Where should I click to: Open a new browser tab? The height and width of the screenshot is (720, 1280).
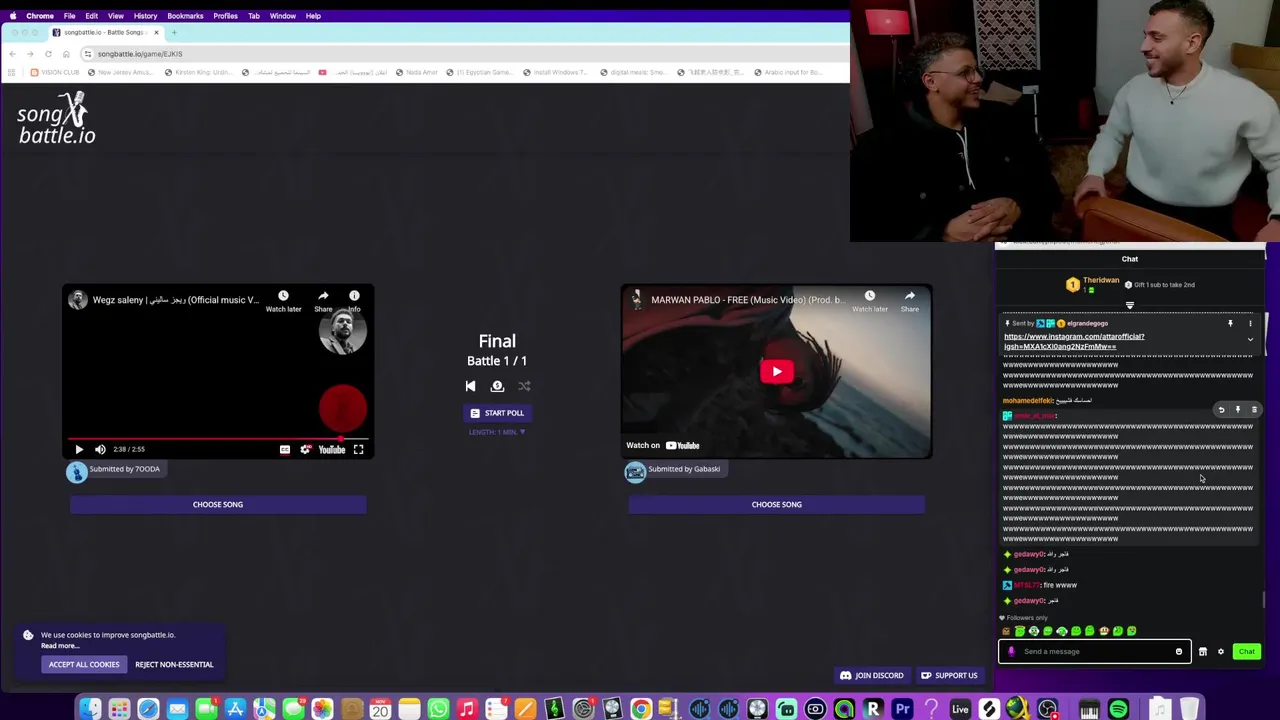pyautogui.click(x=174, y=32)
